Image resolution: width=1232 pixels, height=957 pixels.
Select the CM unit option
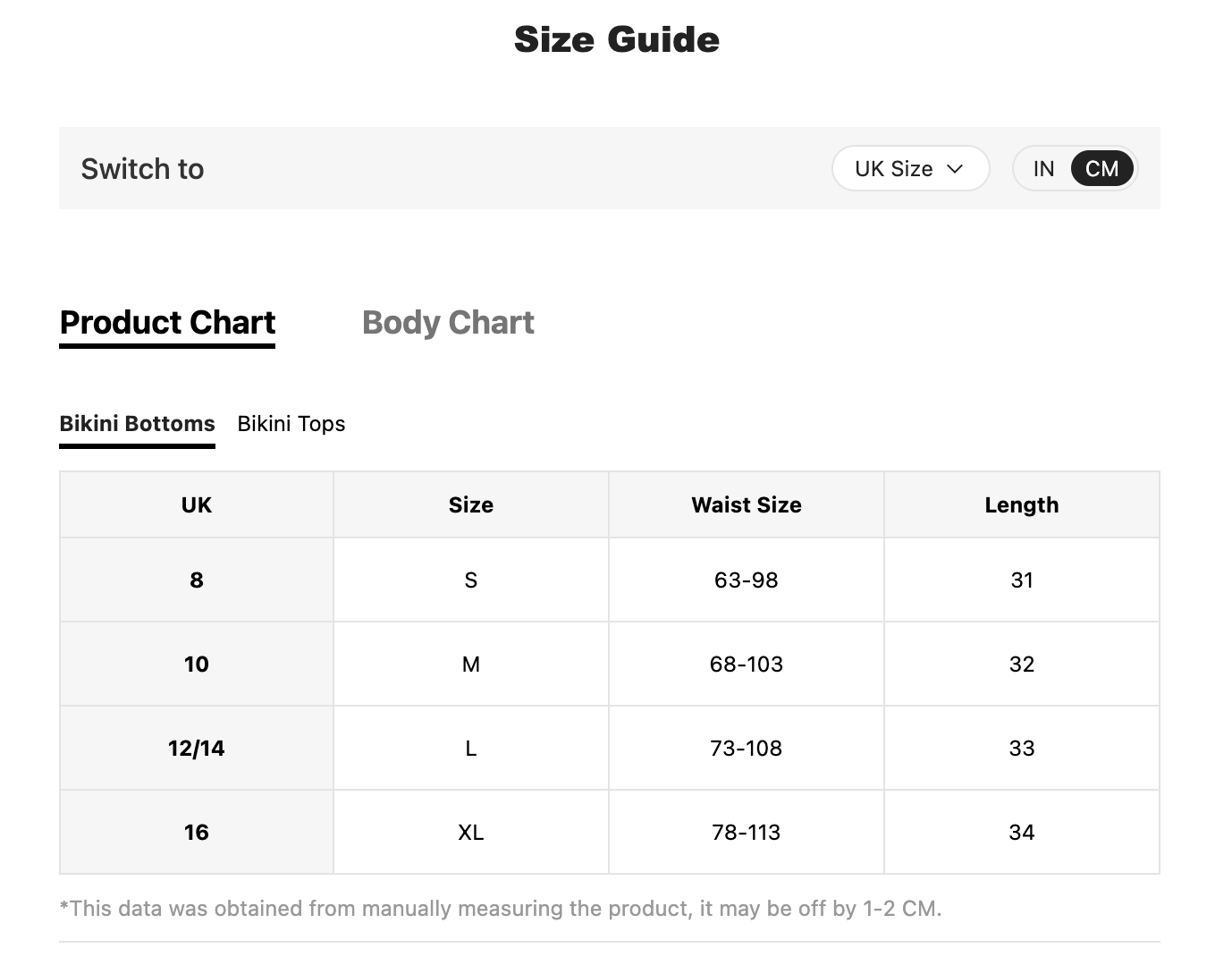point(1101,168)
